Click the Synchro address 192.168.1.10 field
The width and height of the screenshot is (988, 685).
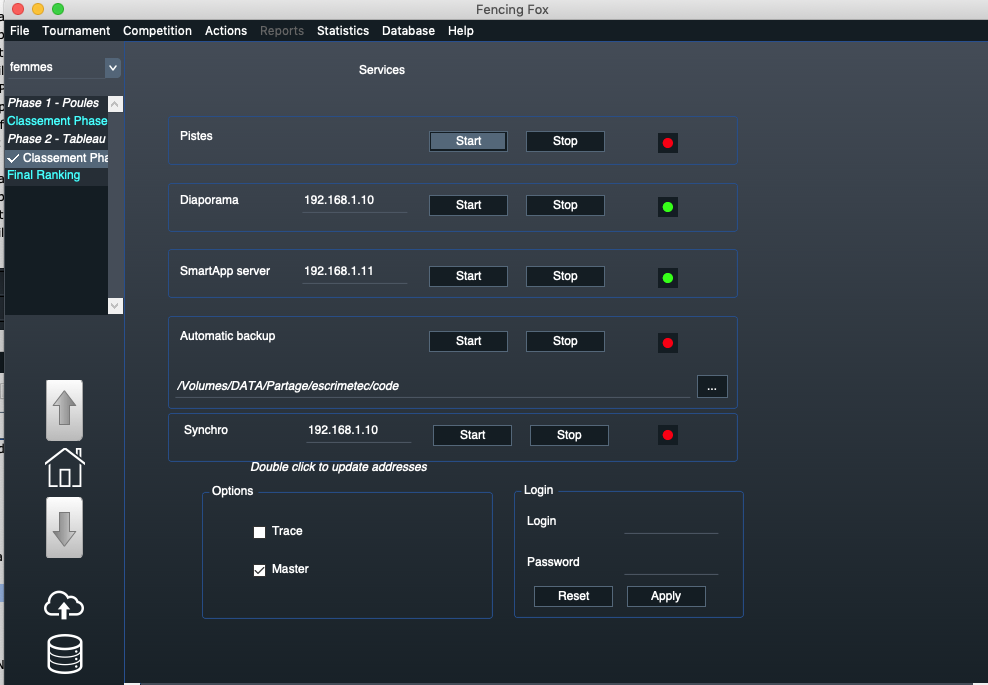coord(358,430)
